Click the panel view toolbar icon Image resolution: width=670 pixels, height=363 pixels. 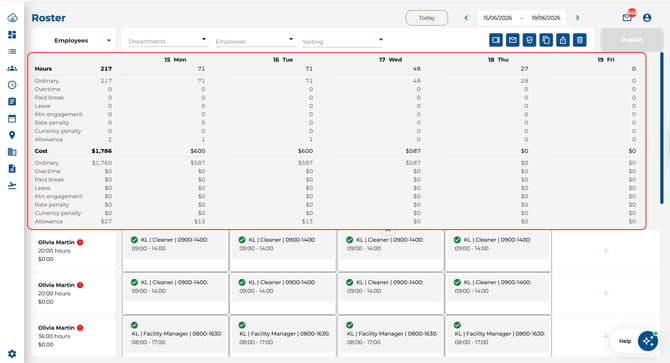coord(496,40)
